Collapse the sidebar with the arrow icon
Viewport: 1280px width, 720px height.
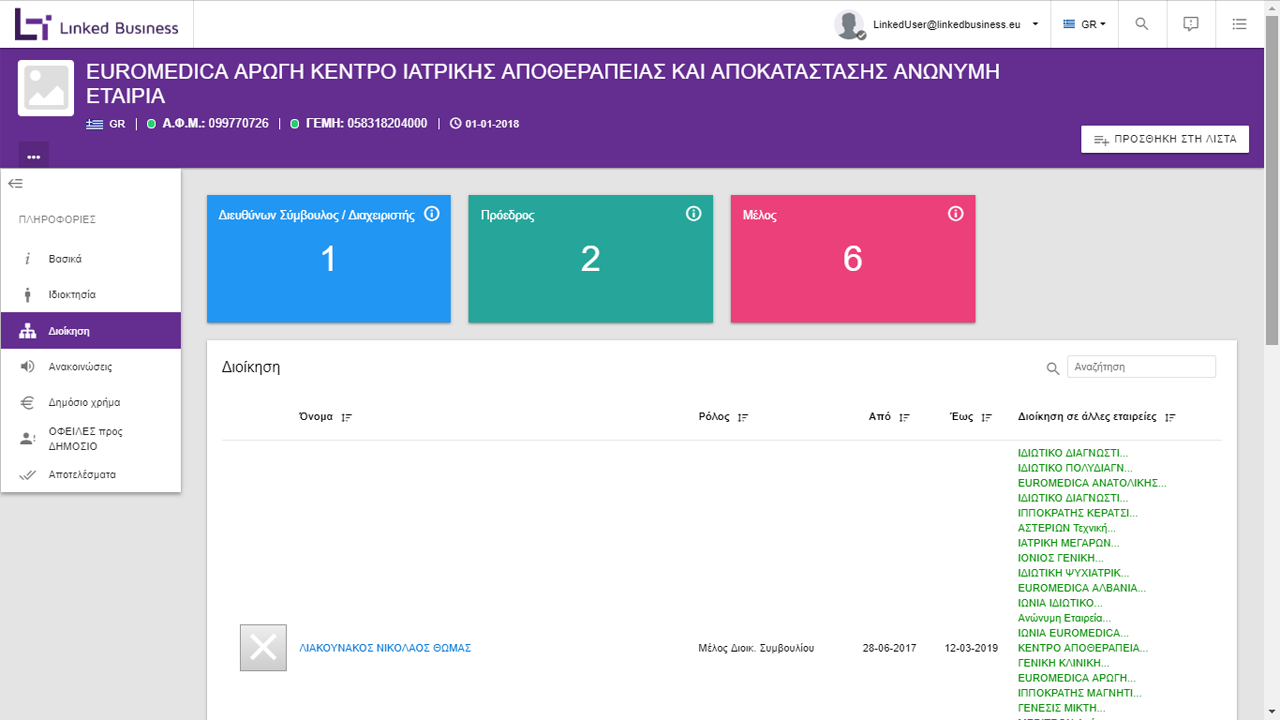(x=15, y=184)
